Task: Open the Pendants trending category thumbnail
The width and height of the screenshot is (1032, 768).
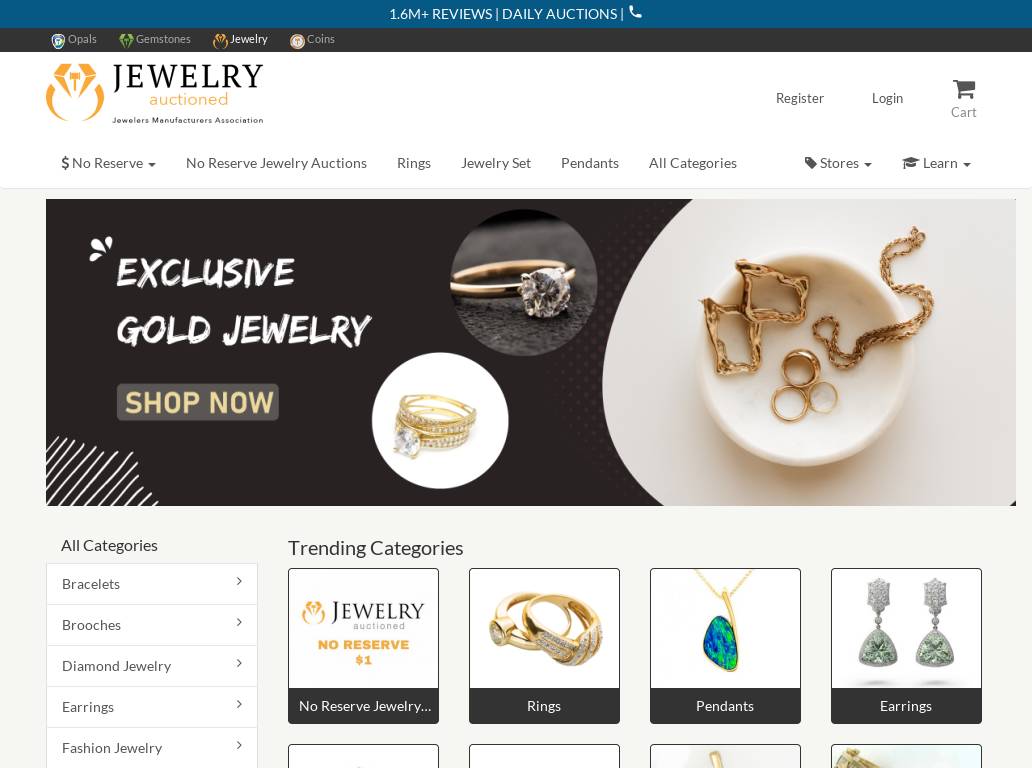Action: (725, 628)
